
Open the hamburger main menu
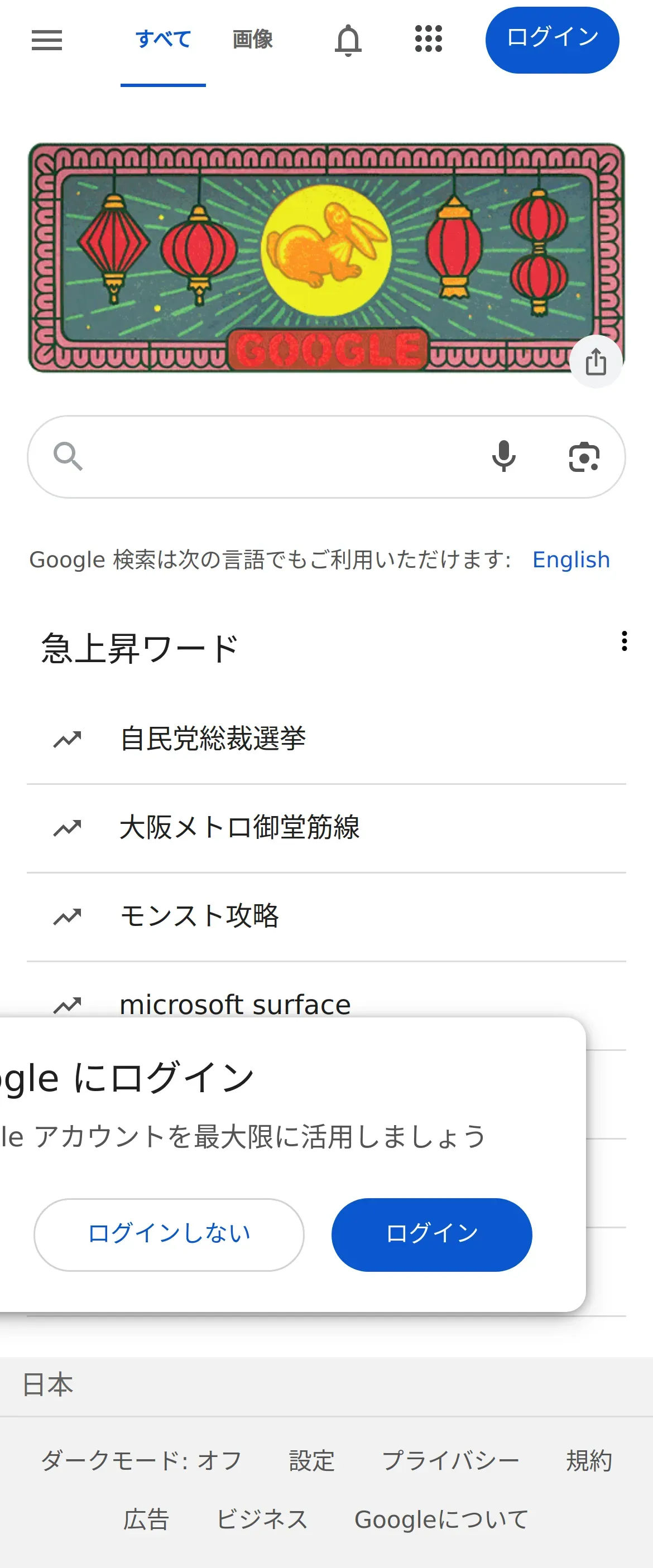[x=47, y=40]
